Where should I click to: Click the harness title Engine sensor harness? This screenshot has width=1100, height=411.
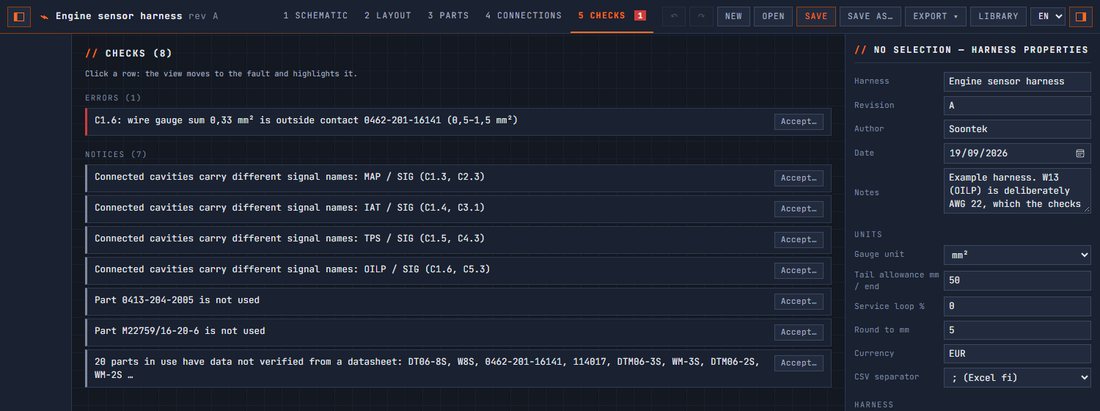(119, 16)
